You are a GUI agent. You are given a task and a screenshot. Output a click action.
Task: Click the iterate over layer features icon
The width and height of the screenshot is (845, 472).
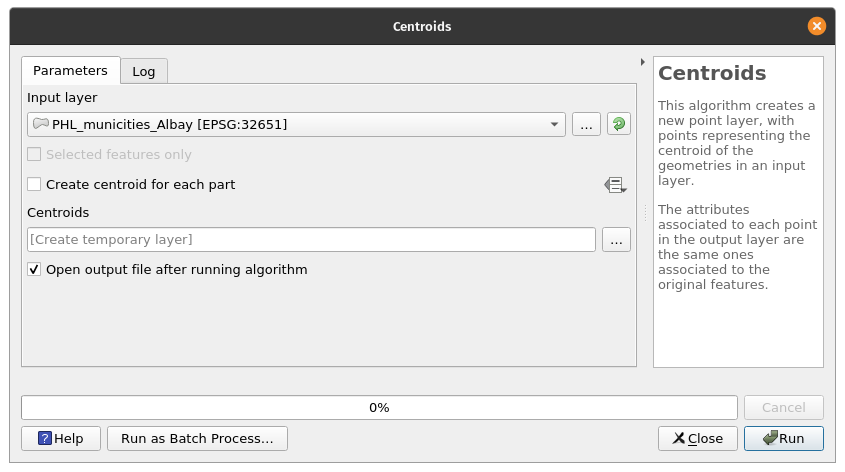(x=619, y=124)
